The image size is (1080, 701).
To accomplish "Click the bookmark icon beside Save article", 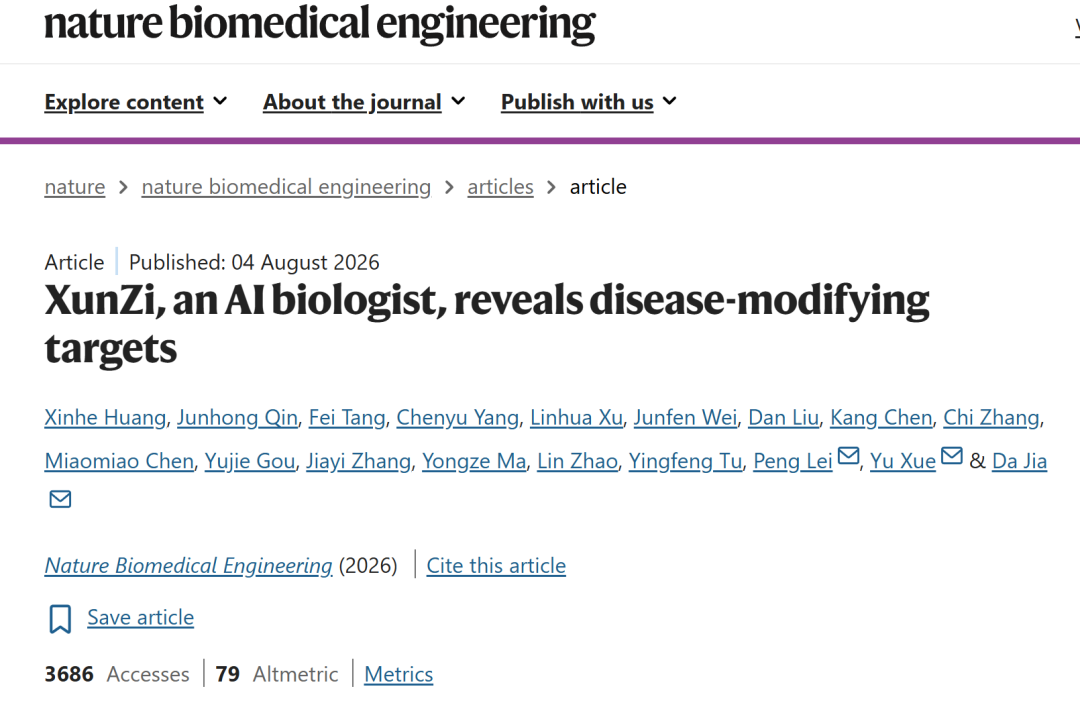I will 60,618.
